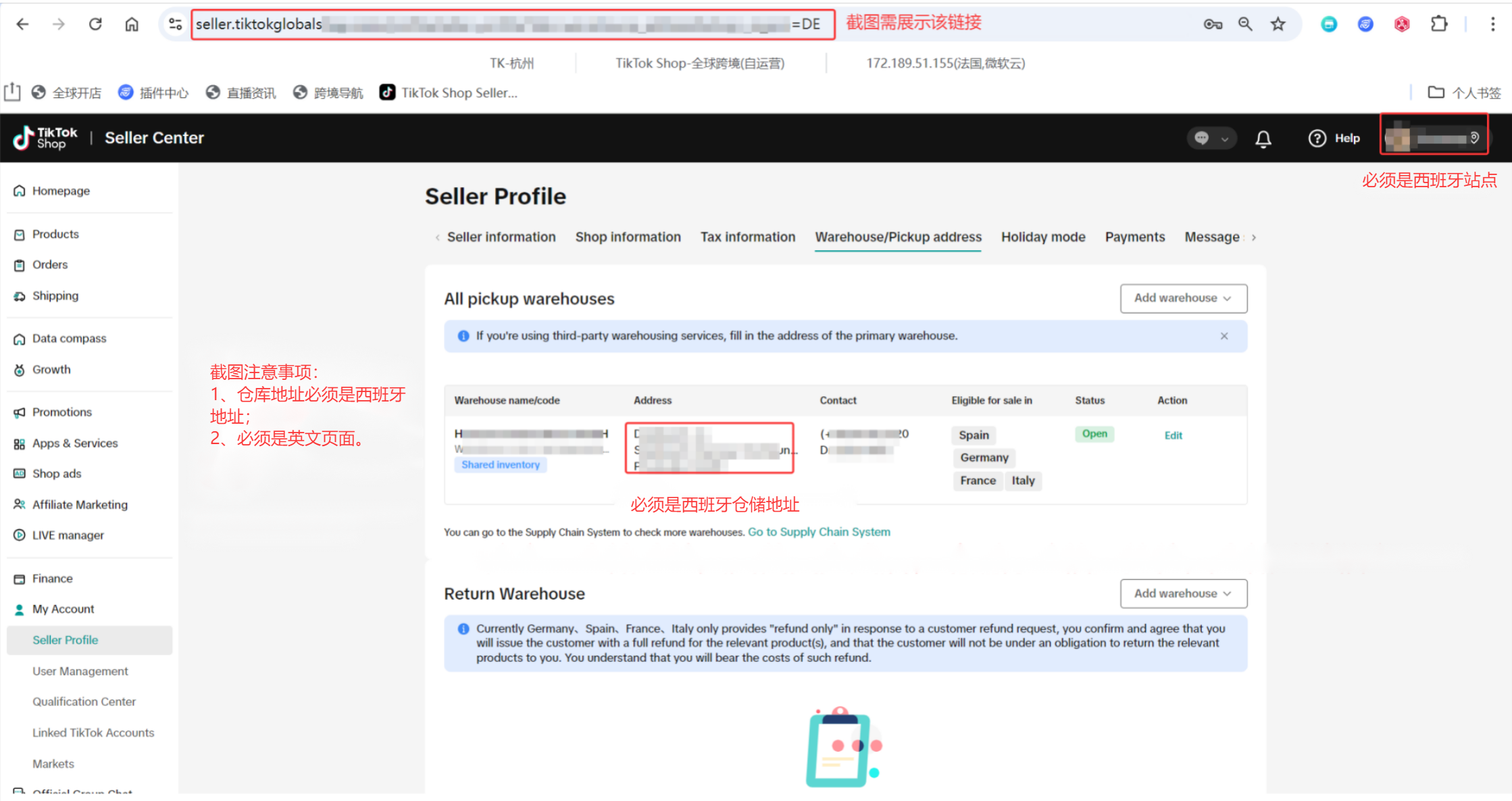Open the 全球开店 bookmark

tap(67, 93)
